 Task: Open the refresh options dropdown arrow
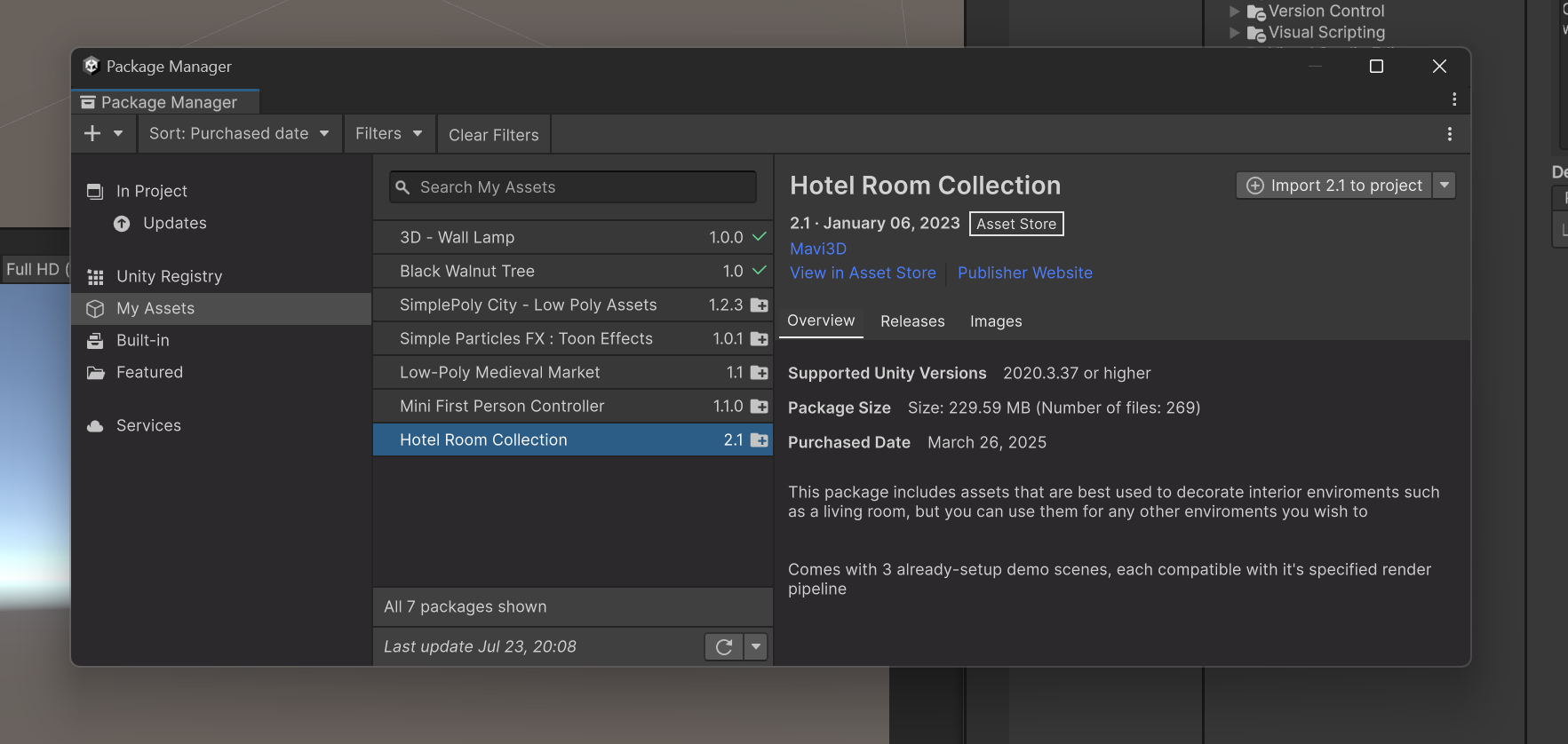756,647
